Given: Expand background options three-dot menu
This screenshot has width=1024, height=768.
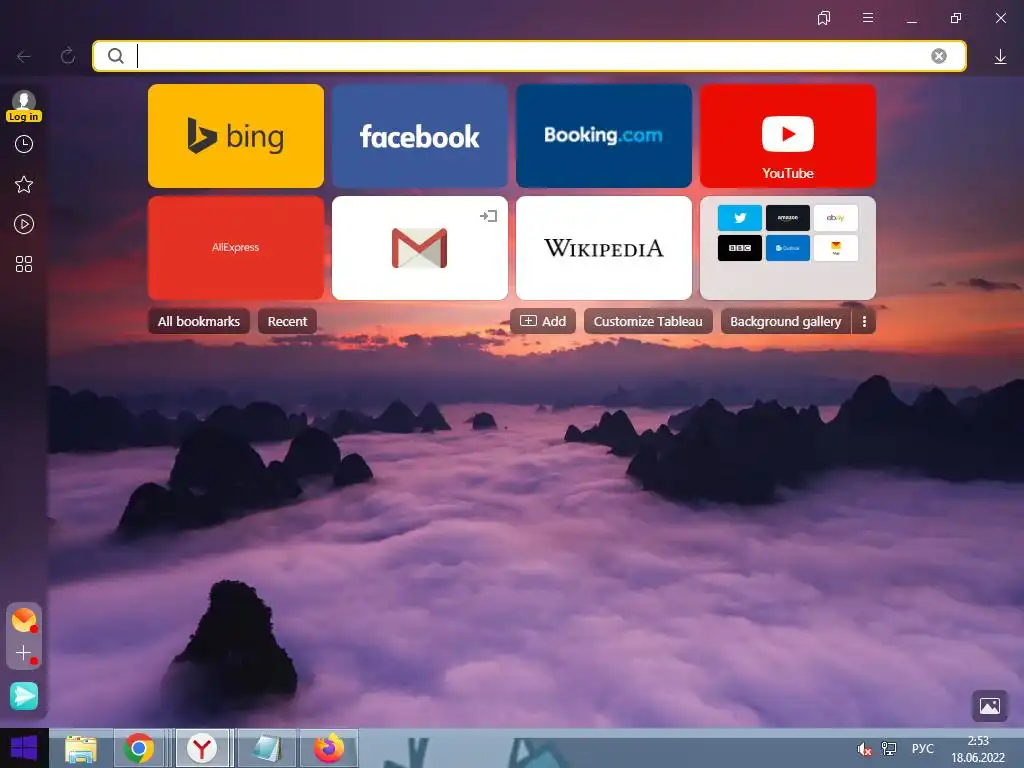Looking at the screenshot, I should tap(864, 321).
